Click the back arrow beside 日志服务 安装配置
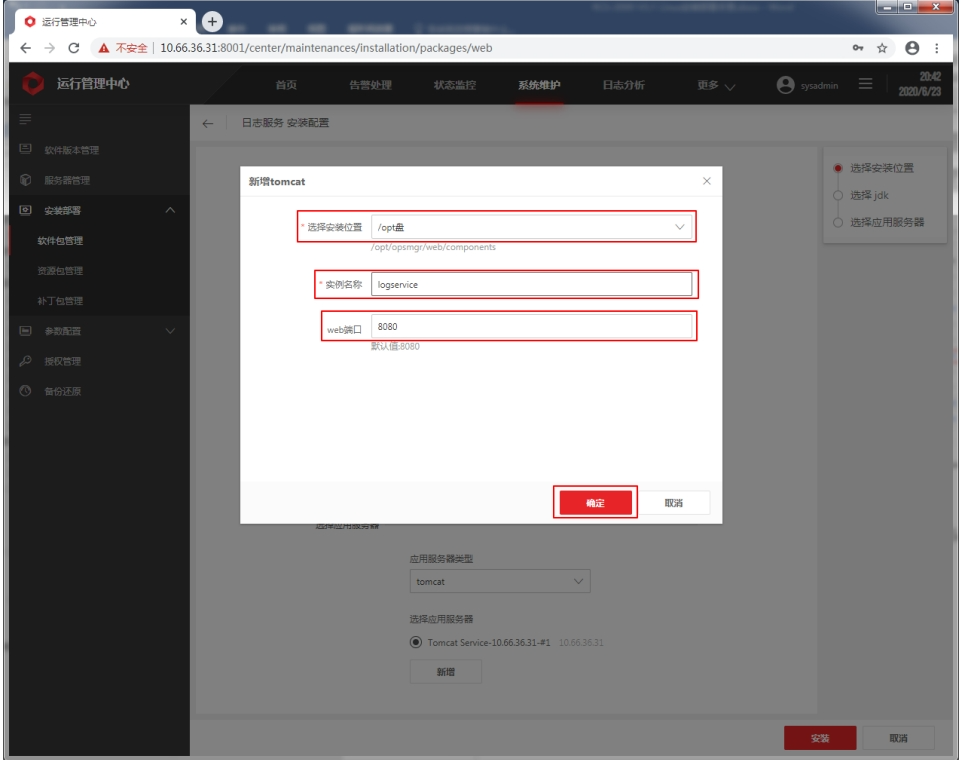962x760 pixels. 207,123
